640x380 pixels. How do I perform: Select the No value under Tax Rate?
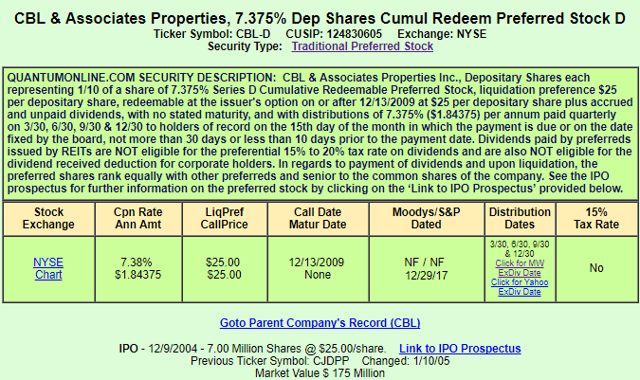tap(596, 268)
